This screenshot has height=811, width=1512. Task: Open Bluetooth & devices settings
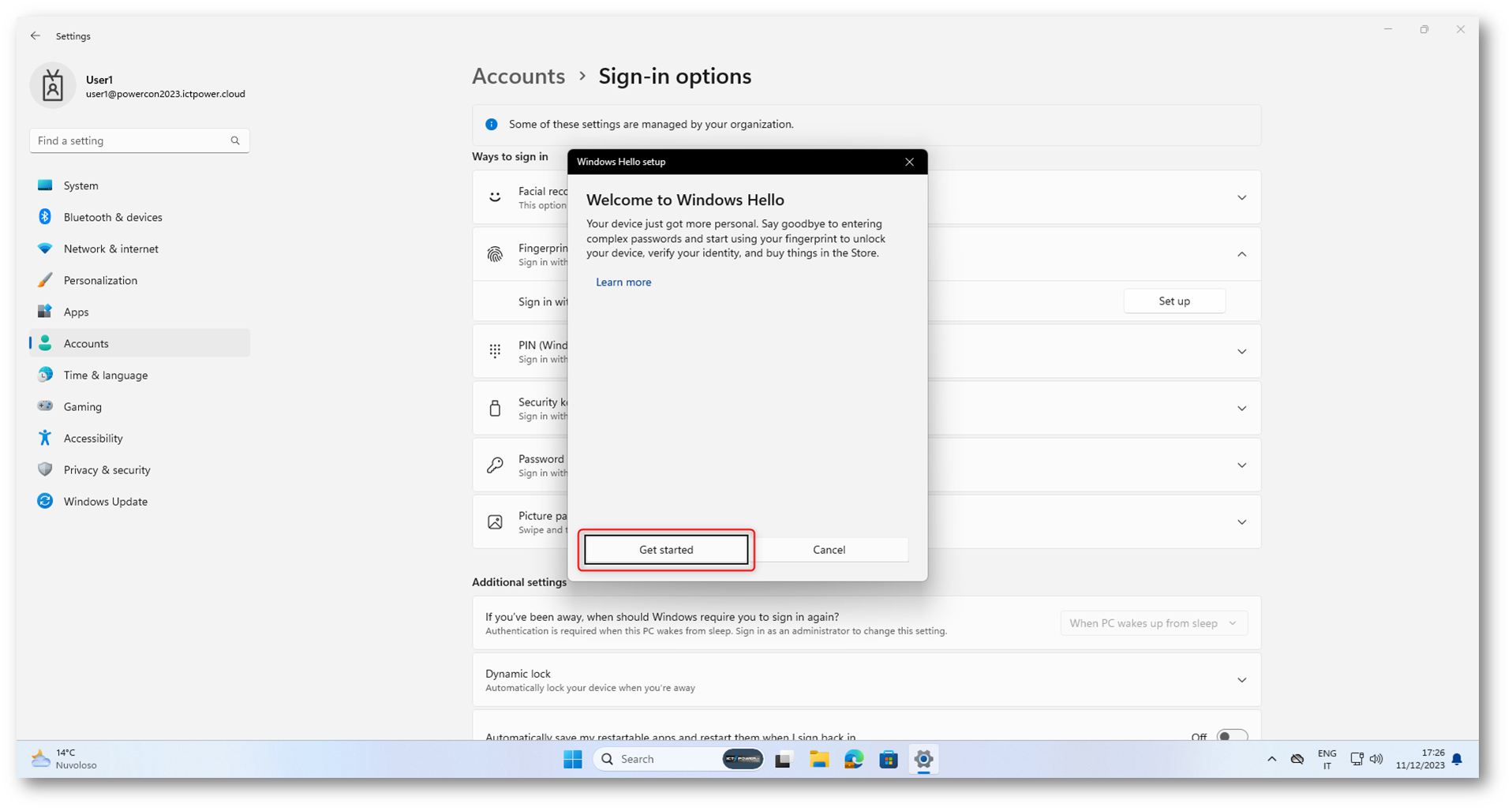click(140, 217)
